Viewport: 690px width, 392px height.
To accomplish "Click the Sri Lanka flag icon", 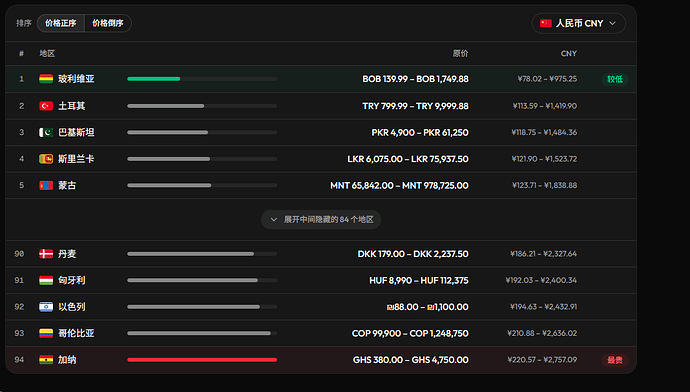I will [x=46, y=159].
